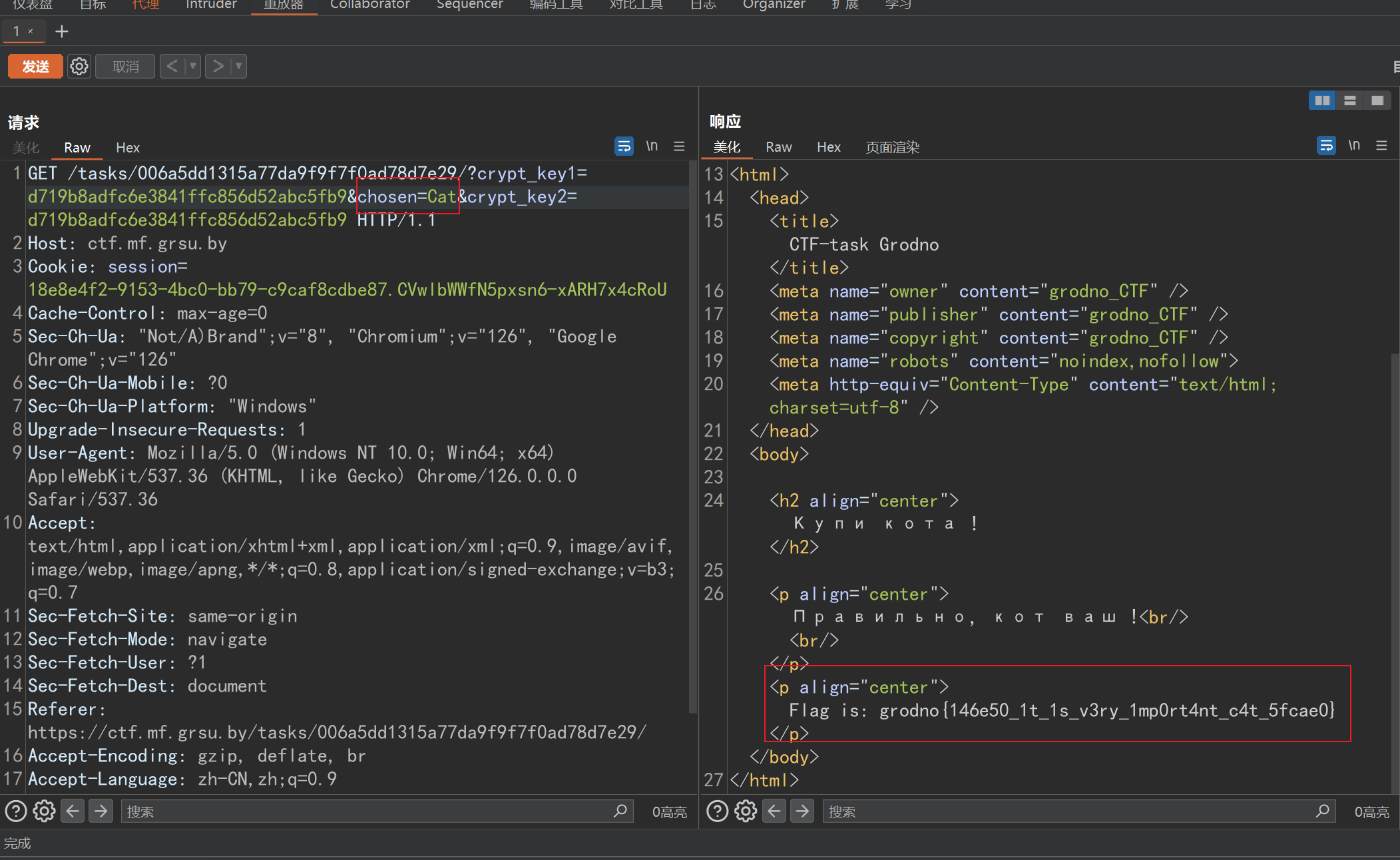Viewport: 1400px width, 860px height.
Task: Open request settings gear beside Send button
Action: (x=79, y=67)
